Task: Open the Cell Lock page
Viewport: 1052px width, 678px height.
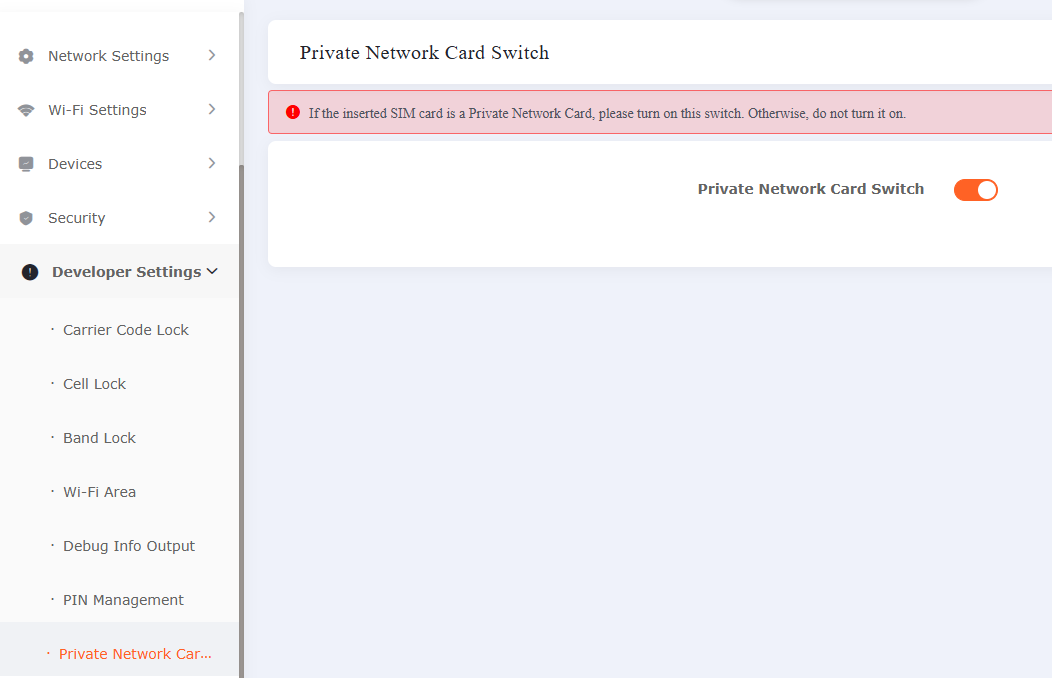Action: pos(94,384)
